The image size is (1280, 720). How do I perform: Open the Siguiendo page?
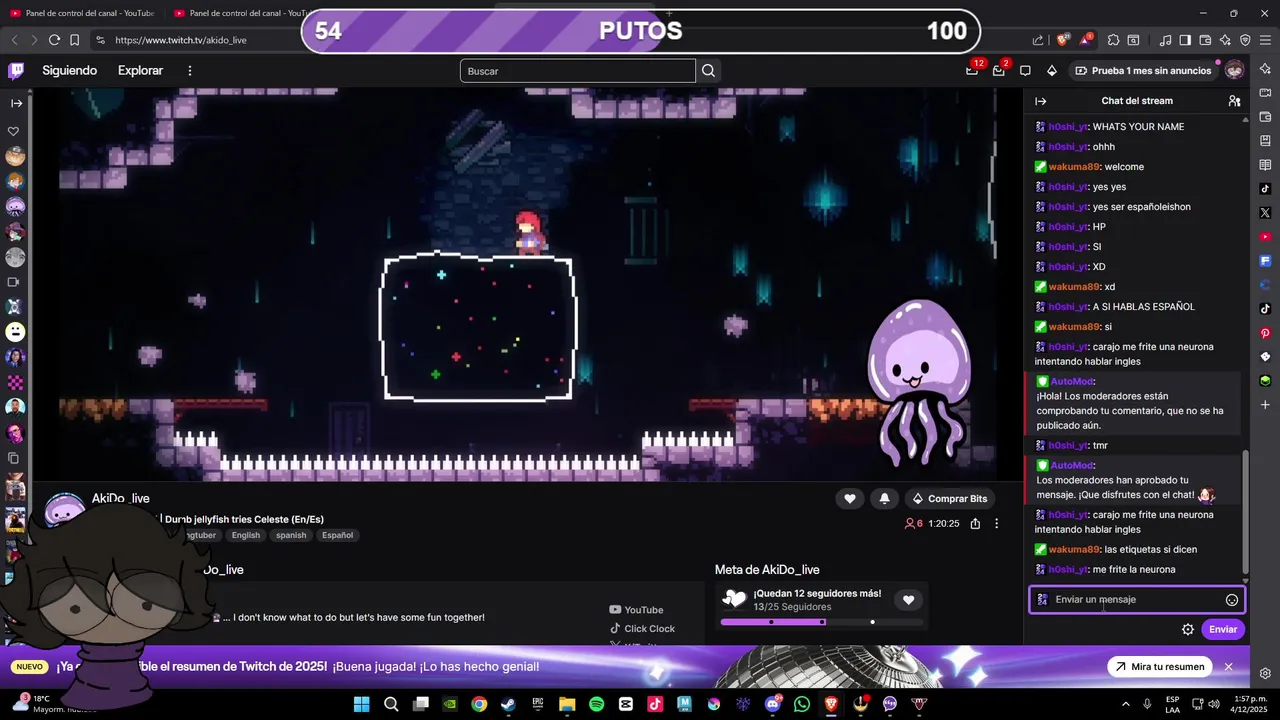point(69,71)
